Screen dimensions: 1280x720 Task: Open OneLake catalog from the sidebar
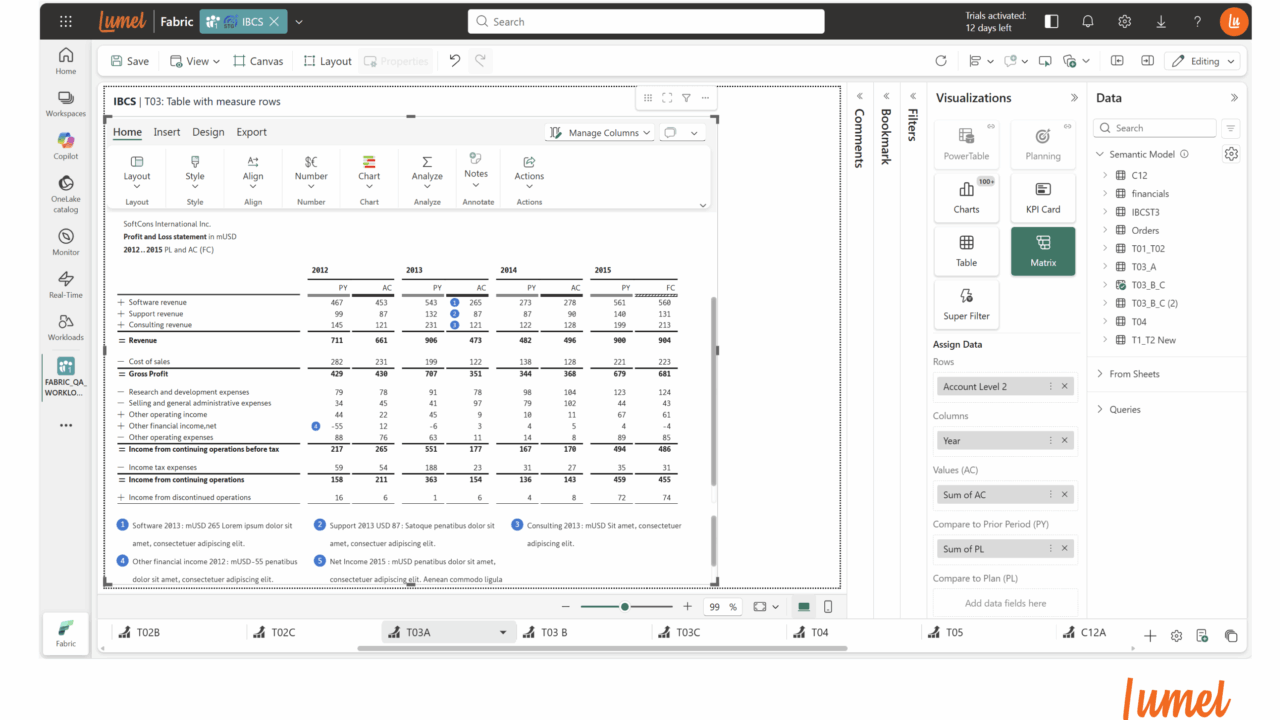(x=65, y=184)
